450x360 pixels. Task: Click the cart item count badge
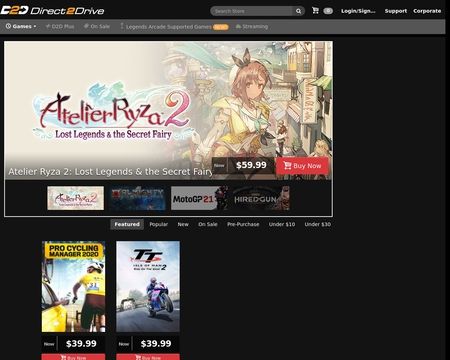tap(328, 11)
